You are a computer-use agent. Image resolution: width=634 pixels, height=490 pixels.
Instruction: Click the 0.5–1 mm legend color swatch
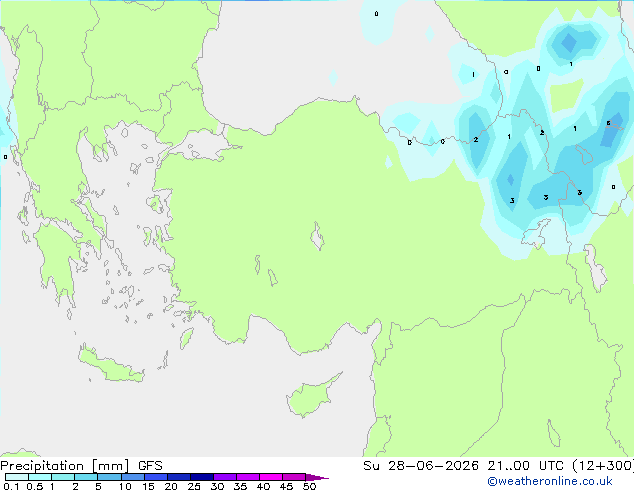click(40, 477)
